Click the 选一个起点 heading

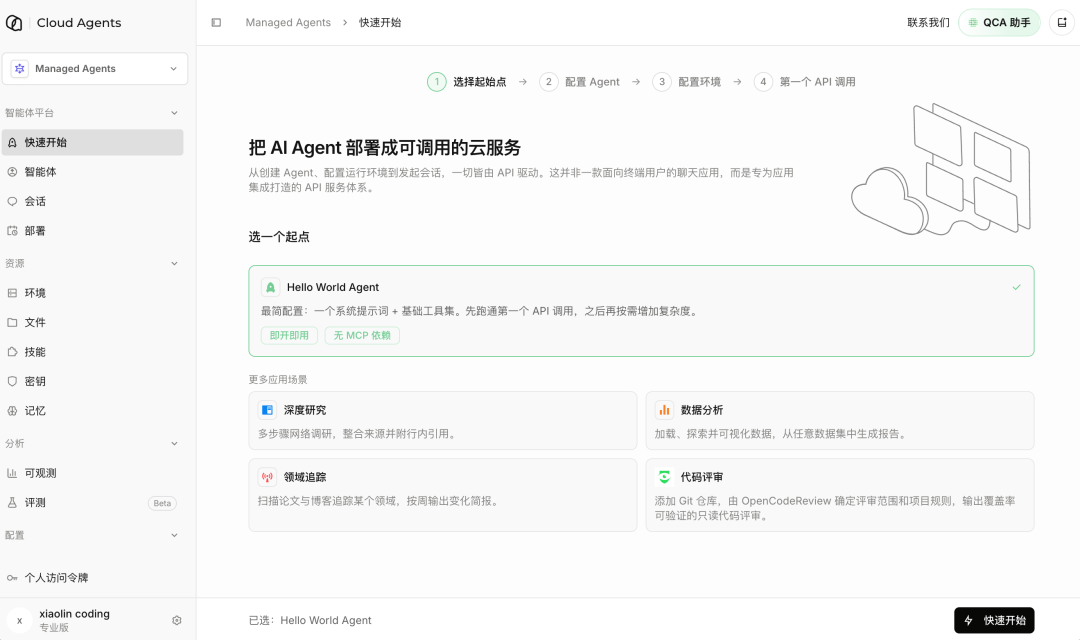[279, 237]
